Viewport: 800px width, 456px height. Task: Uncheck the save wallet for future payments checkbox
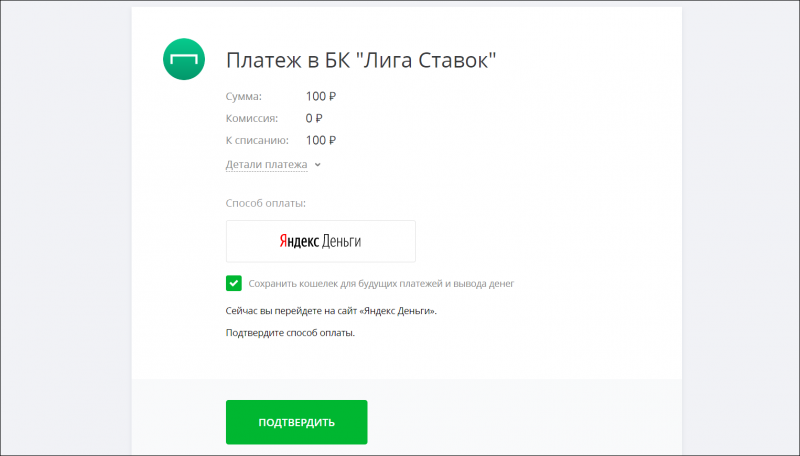[x=234, y=283]
